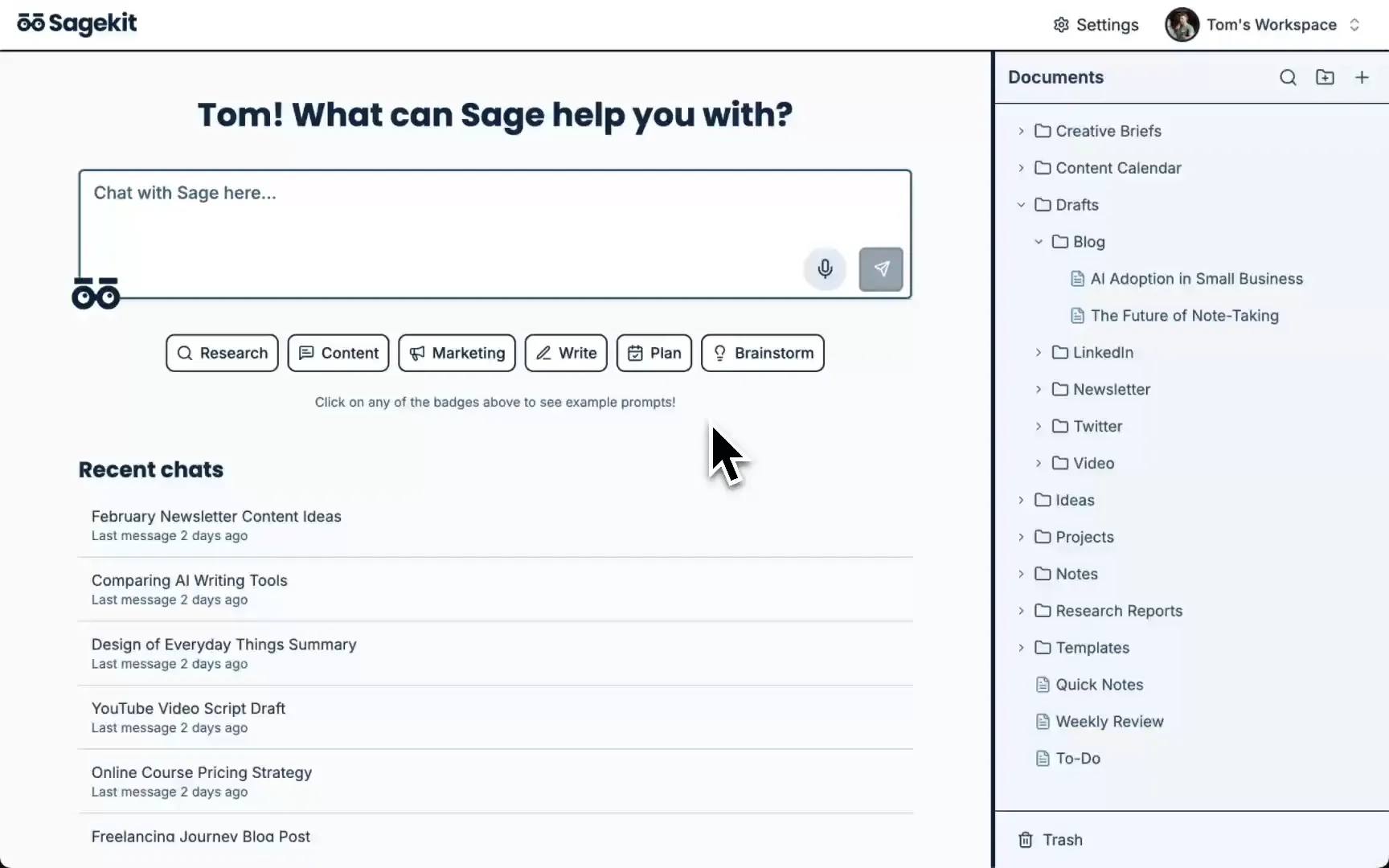Expand the Creative Briefs folder

(x=1021, y=131)
